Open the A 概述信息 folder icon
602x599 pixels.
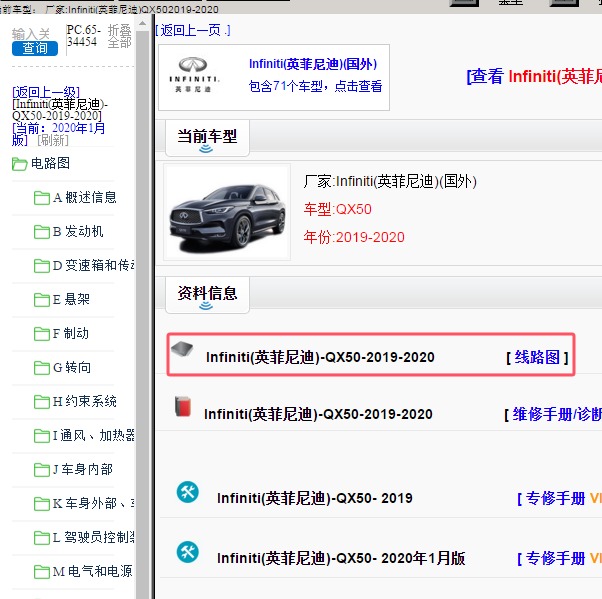click(x=41, y=198)
